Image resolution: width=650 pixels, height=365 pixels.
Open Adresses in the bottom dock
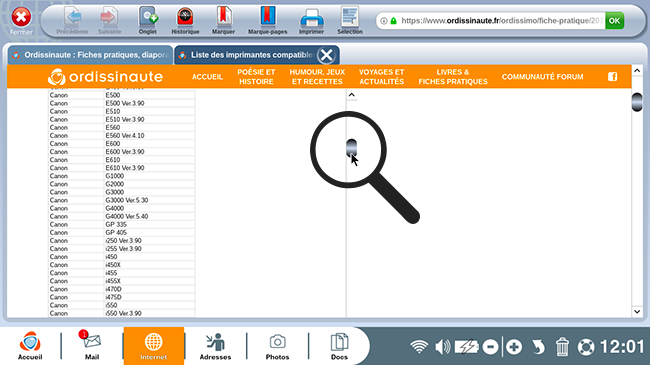[x=215, y=346]
